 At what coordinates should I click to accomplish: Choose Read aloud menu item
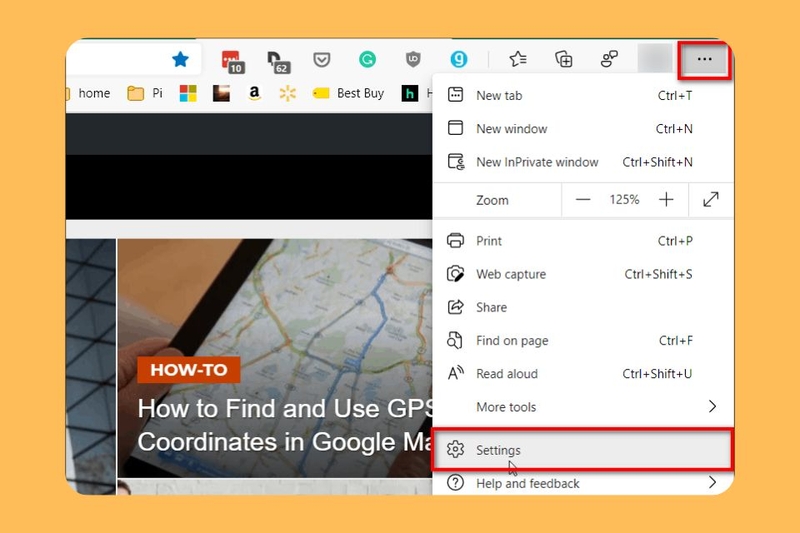(x=583, y=373)
